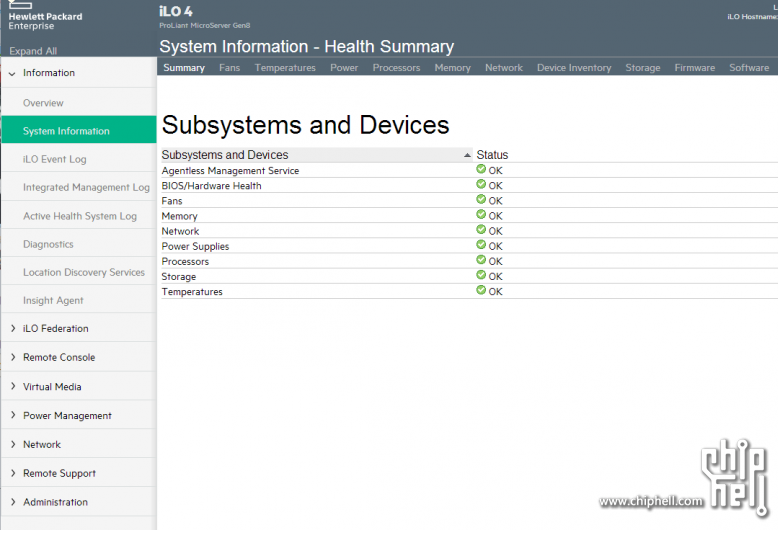Switch to the Power tab
Viewport: 778px width, 537px height.
pos(344,68)
